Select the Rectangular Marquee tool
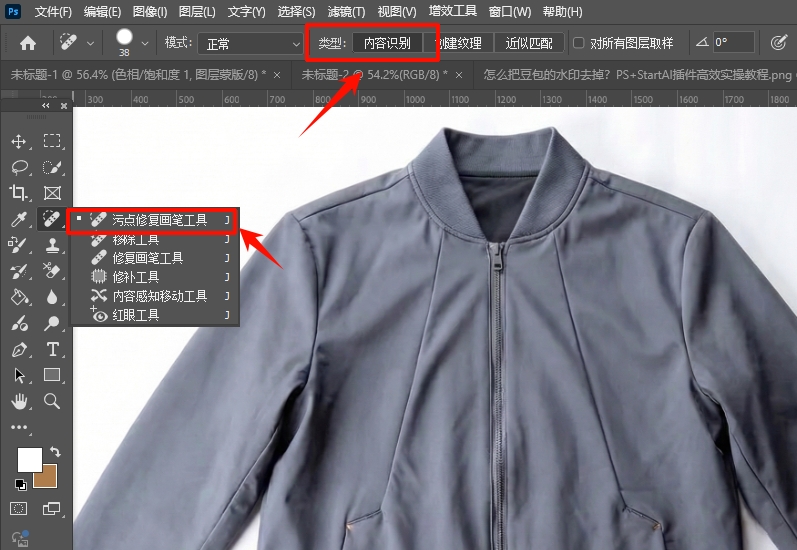The width and height of the screenshot is (797, 550). [52, 141]
